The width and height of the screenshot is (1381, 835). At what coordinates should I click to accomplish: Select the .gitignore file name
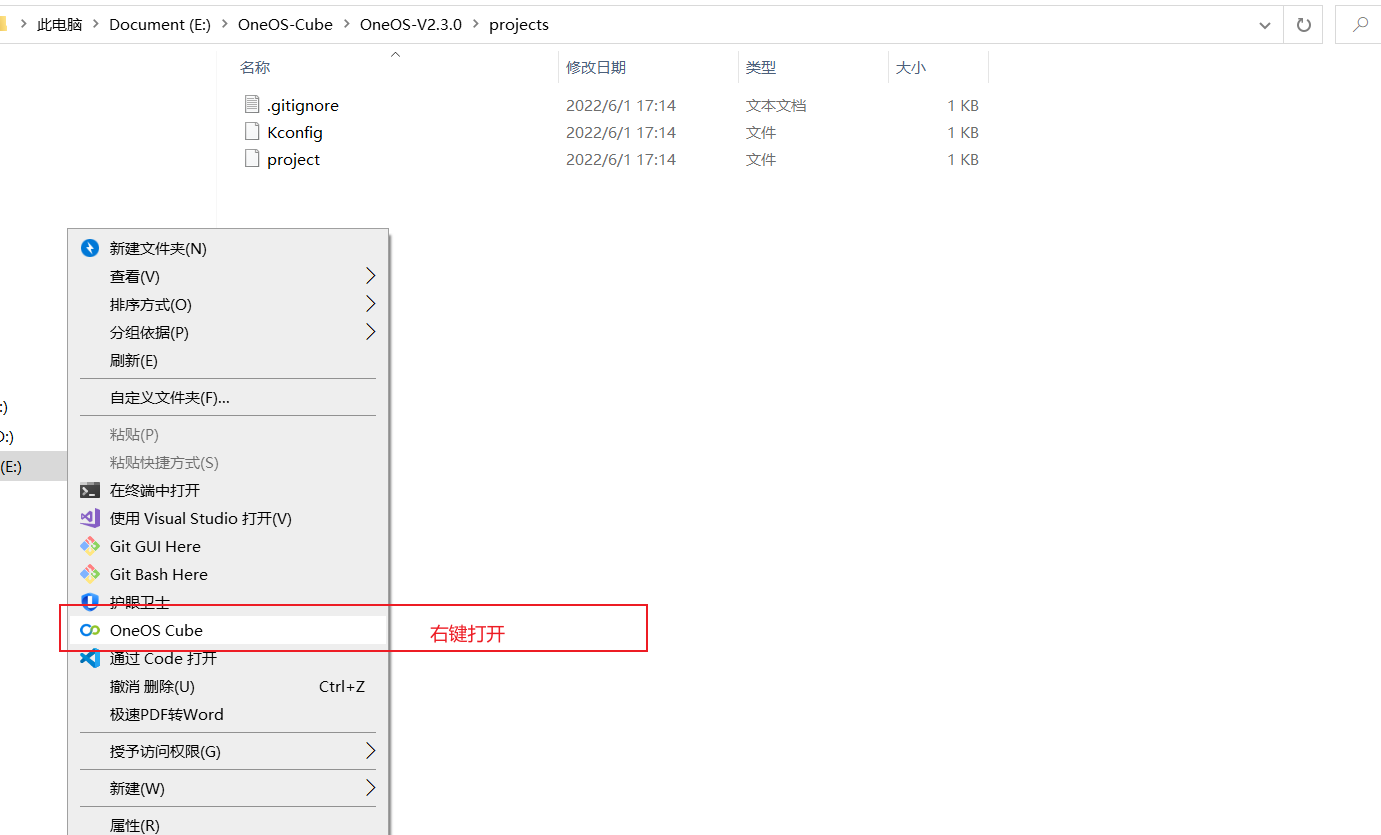(303, 105)
